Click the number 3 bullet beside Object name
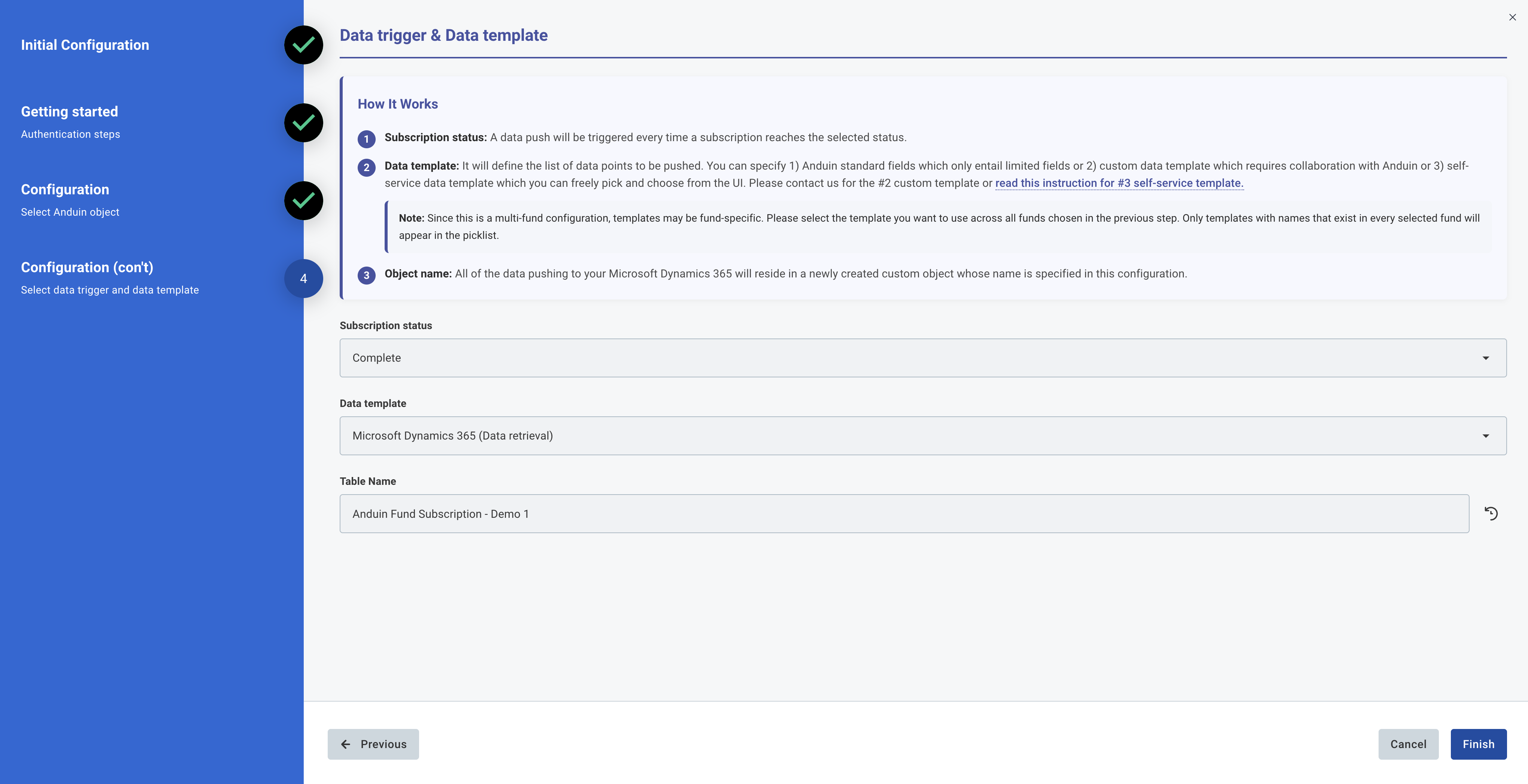1528x784 pixels. click(366, 275)
